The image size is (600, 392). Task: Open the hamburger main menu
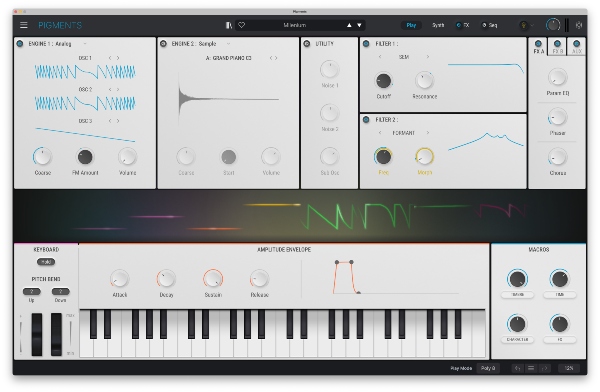(x=23, y=25)
